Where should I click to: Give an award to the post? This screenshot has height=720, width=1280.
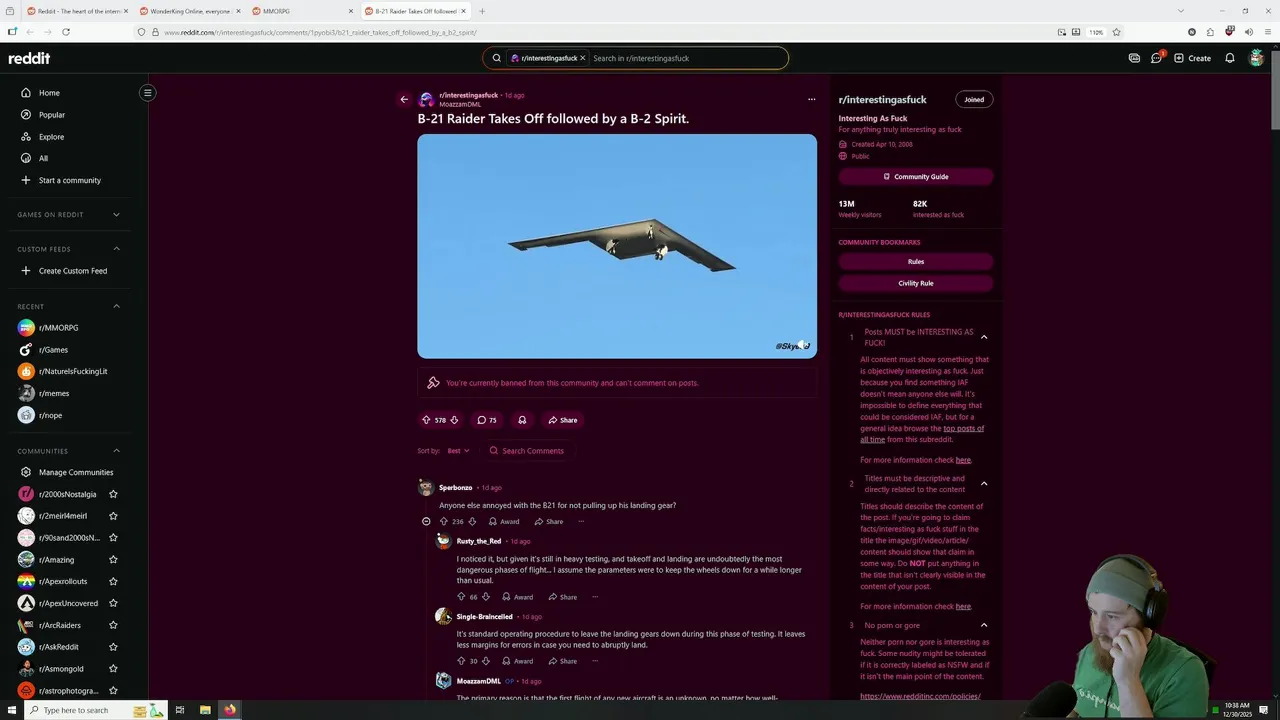(x=522, y=420)
